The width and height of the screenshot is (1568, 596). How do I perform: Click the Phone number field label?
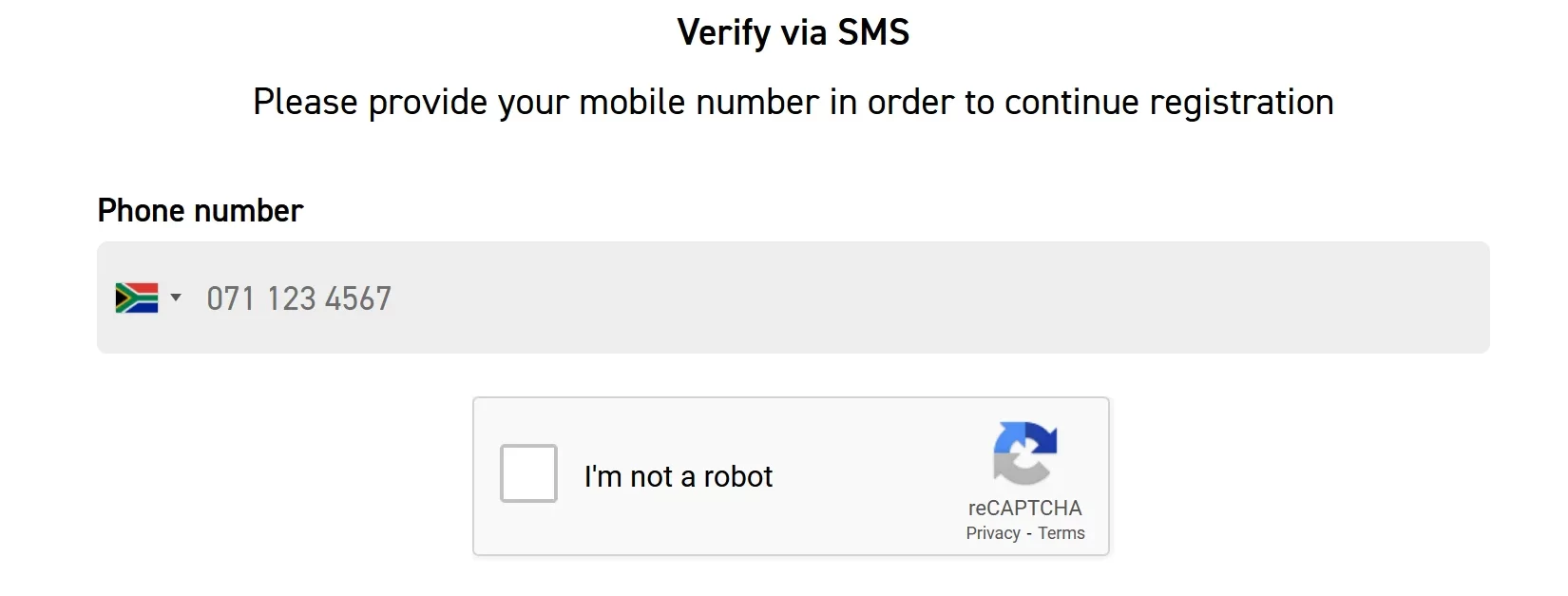(201, 210)
